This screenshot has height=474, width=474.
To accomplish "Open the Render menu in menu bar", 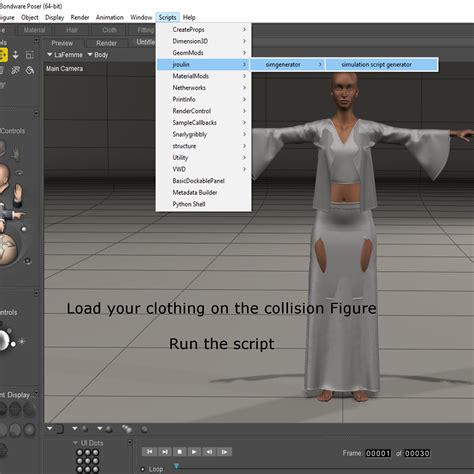I will pyautogui.click(x=80, y=17).
